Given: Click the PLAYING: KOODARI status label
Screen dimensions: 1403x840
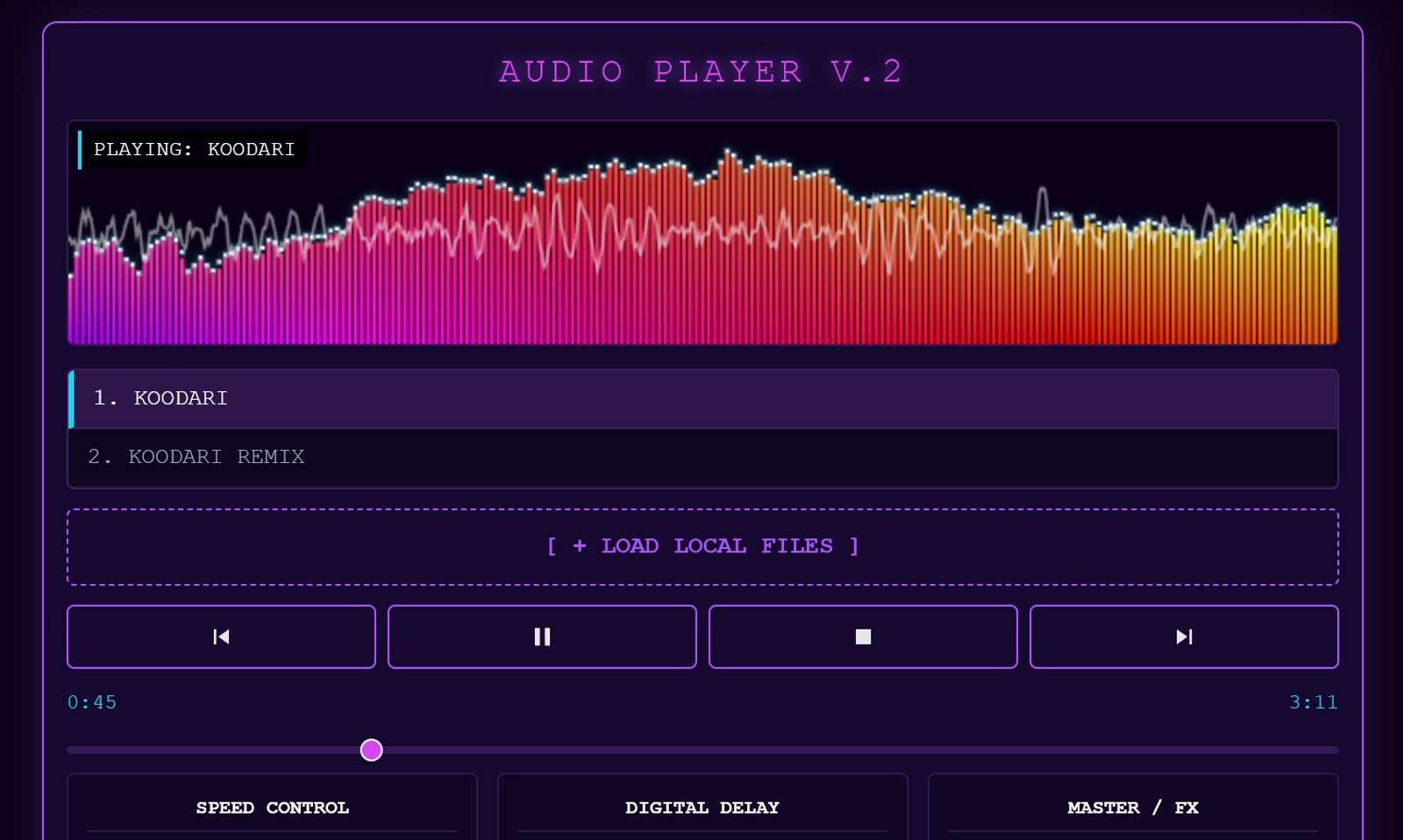Looking at the screenshot, I should tap(194, 149).
